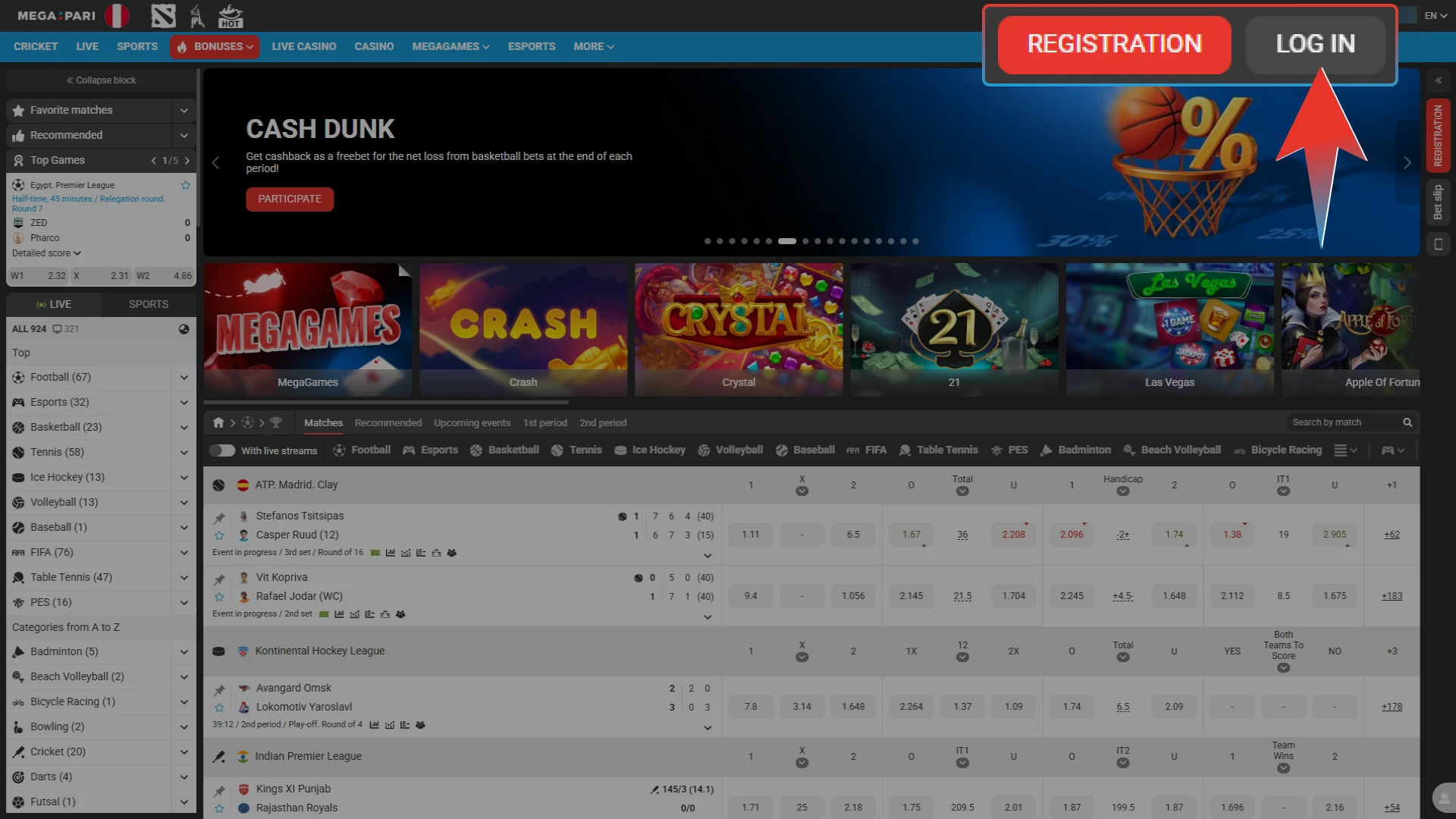The height and width of the screenshot is (819, 1456).
Task: Click the sport ball icon in breadcrumb
Action: 247,422
